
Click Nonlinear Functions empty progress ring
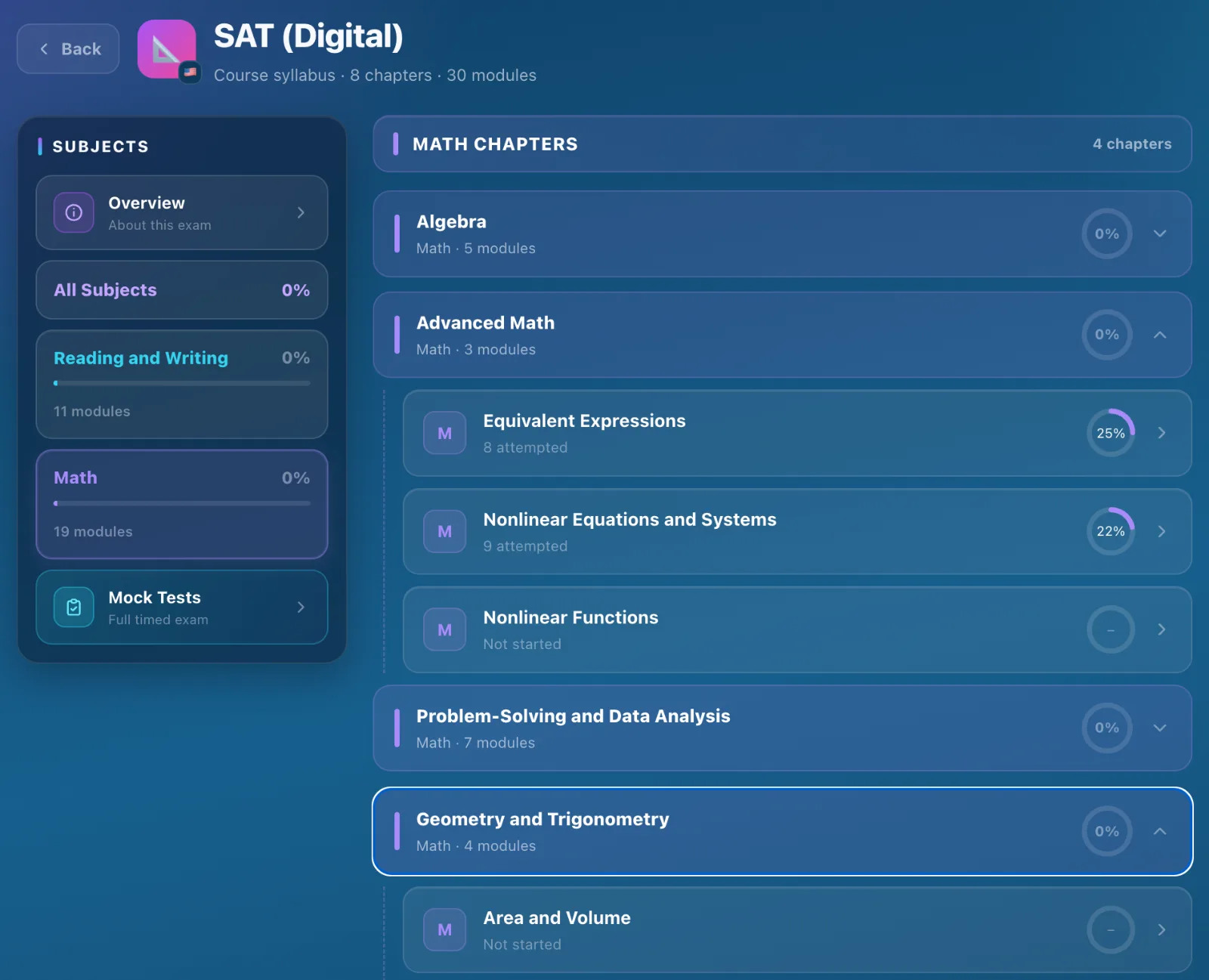click(x=1111, y=629)
